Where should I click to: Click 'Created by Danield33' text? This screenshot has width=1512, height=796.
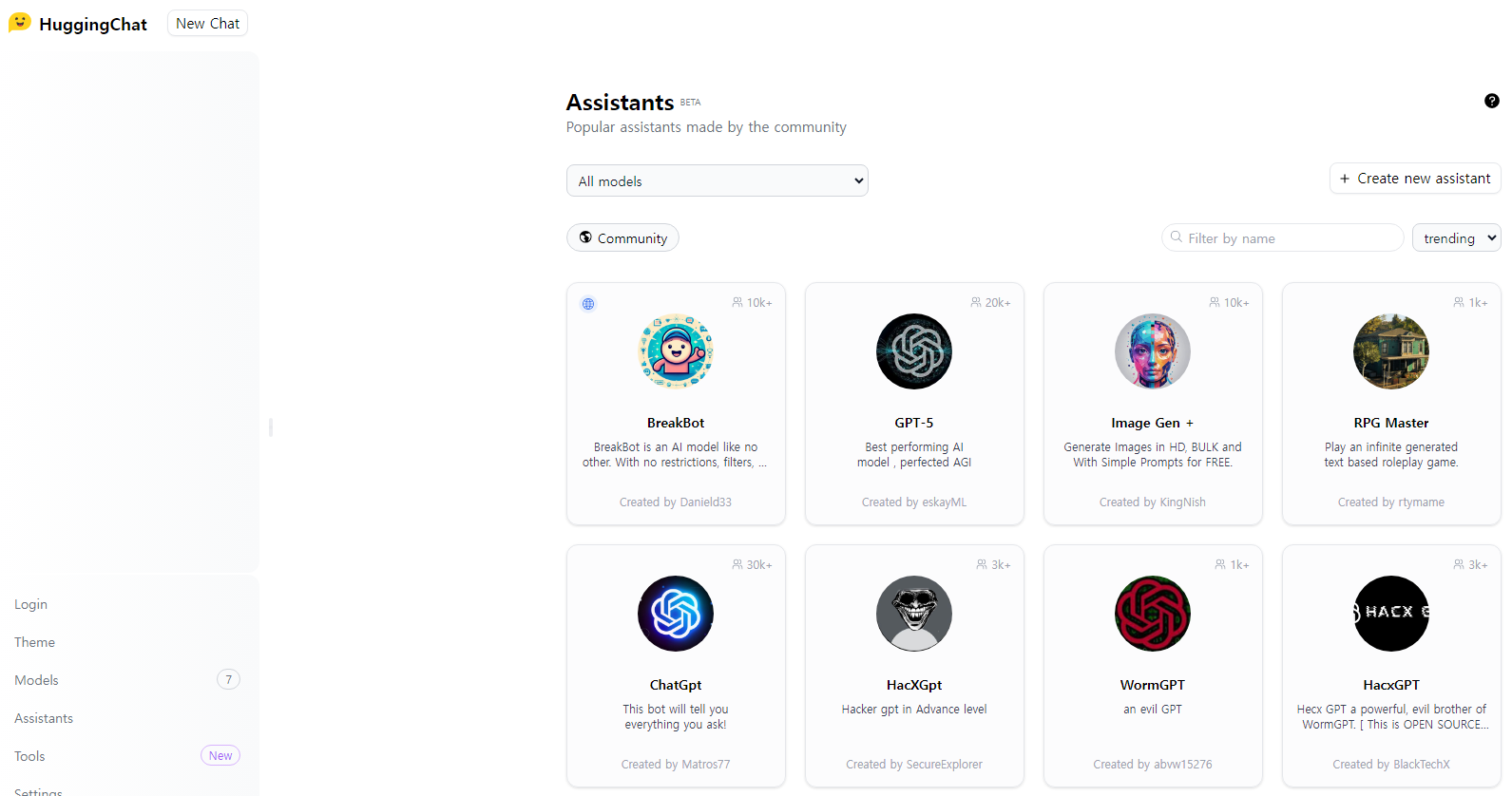point(676,502)
